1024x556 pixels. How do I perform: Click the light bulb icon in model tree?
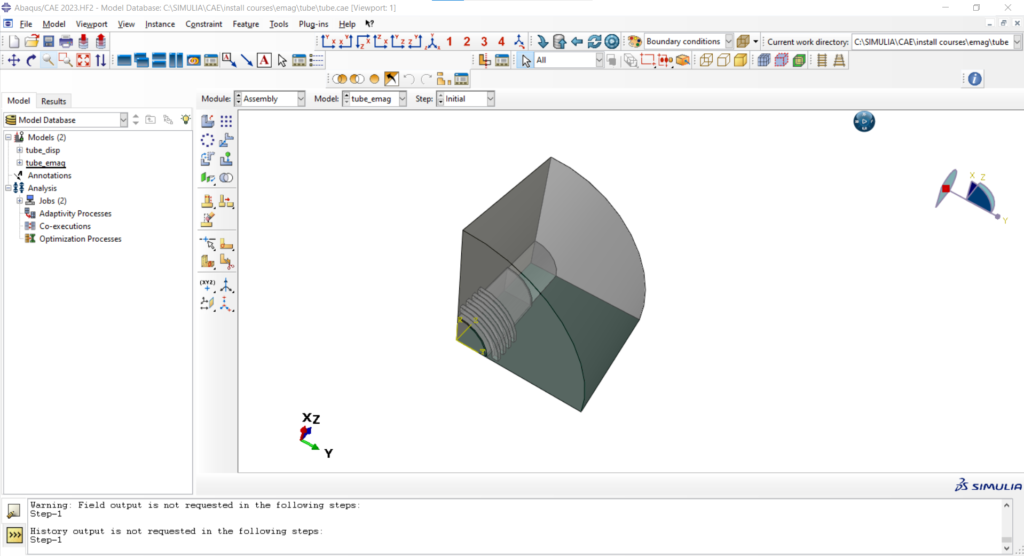(185, 120)
